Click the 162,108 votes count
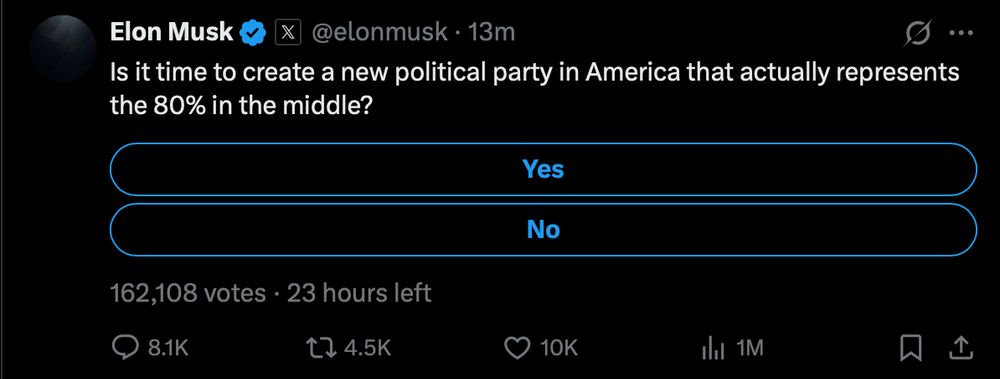Screen dimensions: 1000x379 [x=188, y=294]
